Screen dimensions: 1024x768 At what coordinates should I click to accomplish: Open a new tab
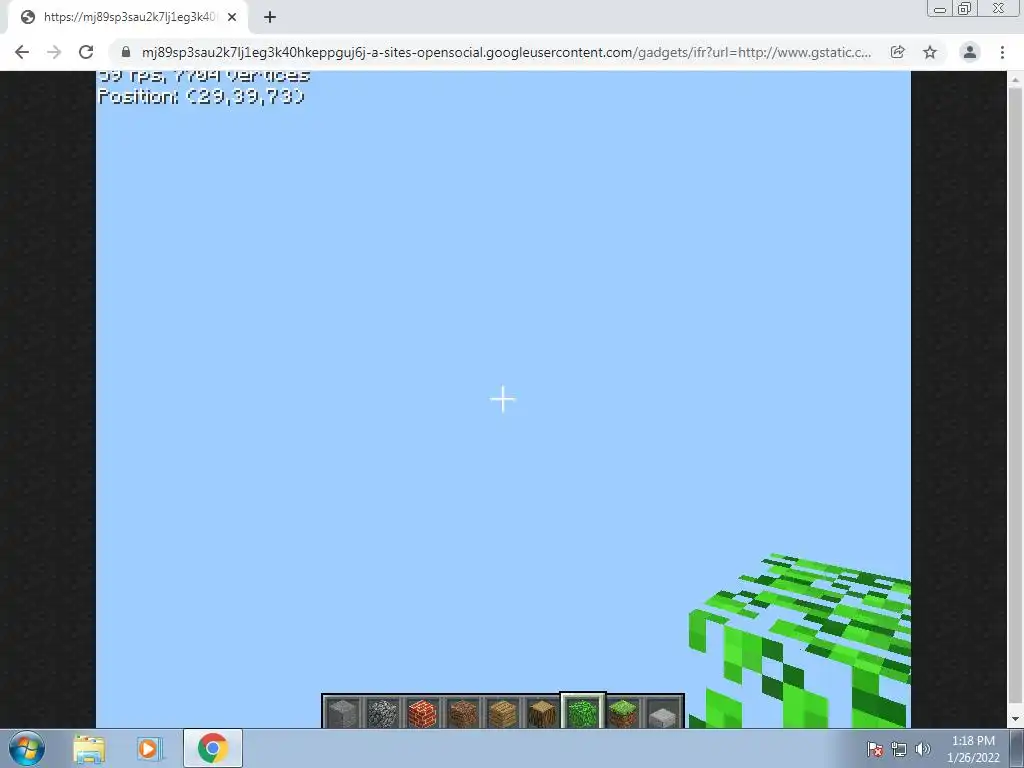click(270, 18)
